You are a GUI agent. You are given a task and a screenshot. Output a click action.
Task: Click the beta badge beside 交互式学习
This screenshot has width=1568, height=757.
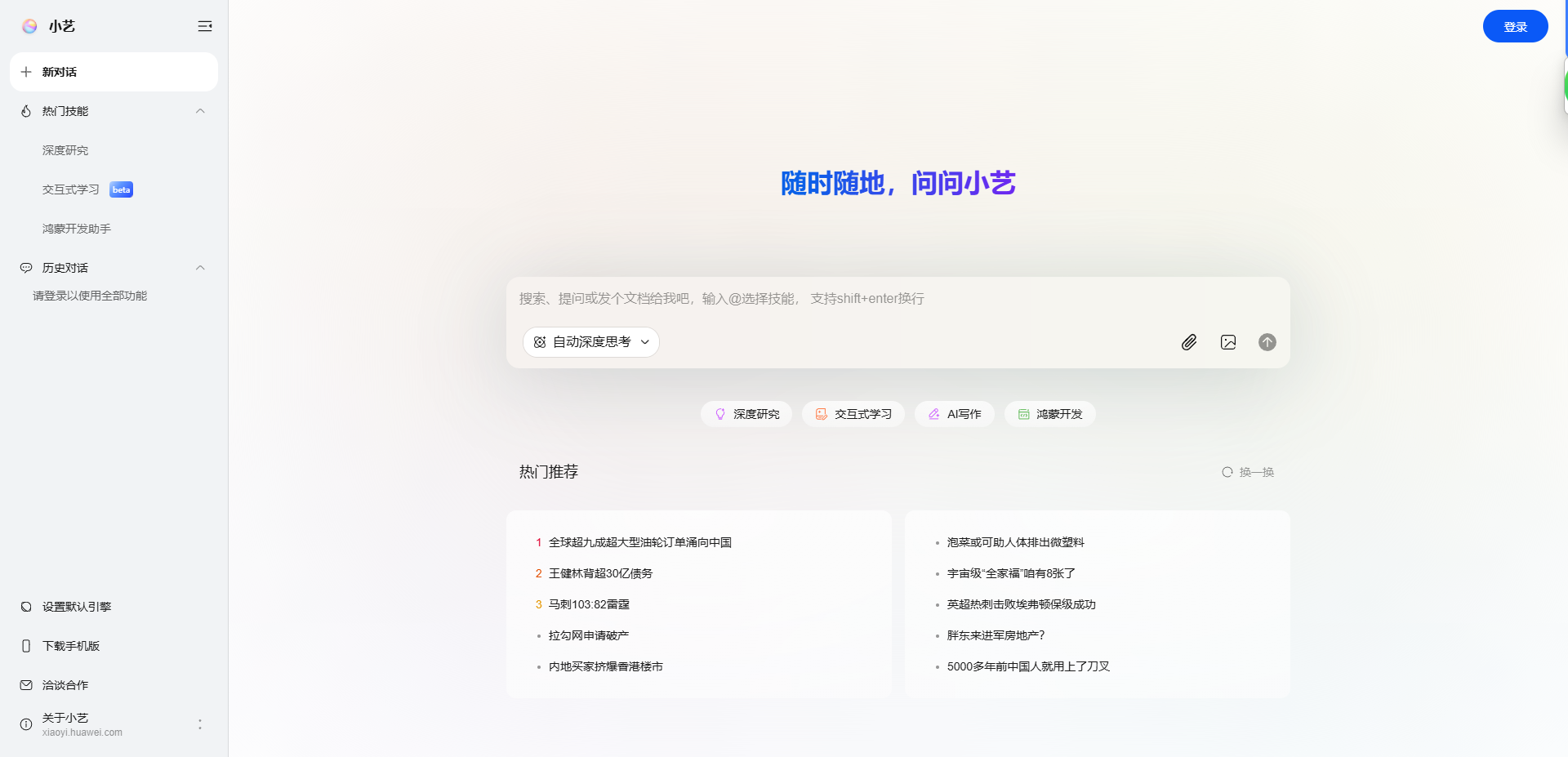[x=121, y=189]
